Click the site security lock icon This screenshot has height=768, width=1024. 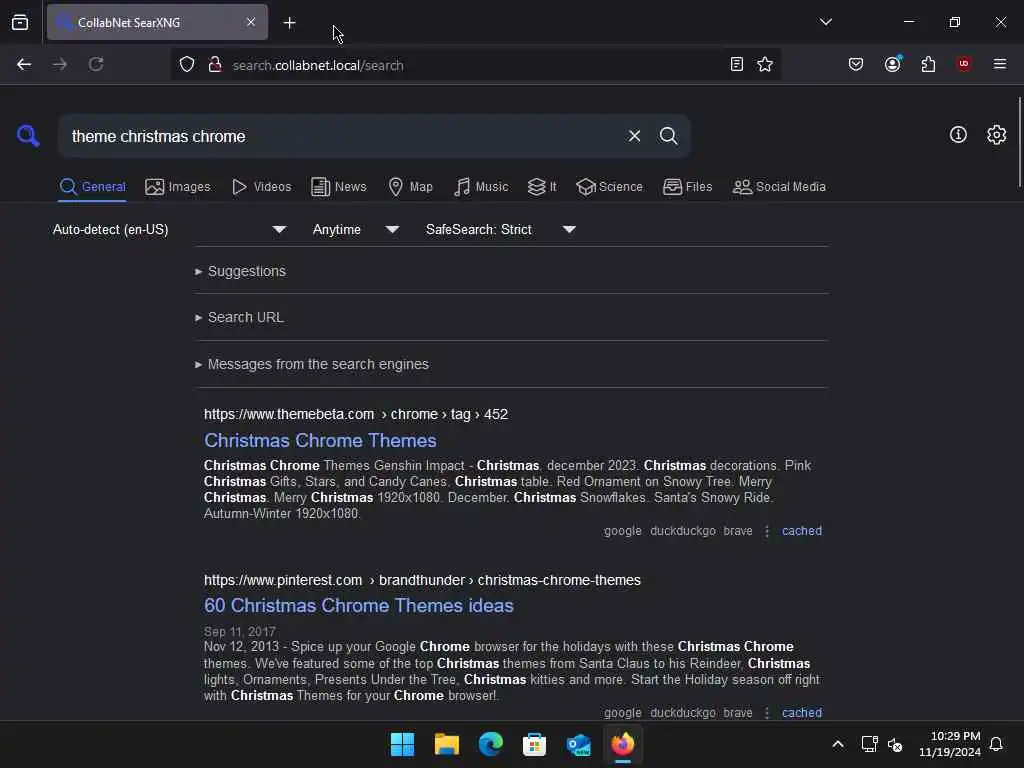215,64
